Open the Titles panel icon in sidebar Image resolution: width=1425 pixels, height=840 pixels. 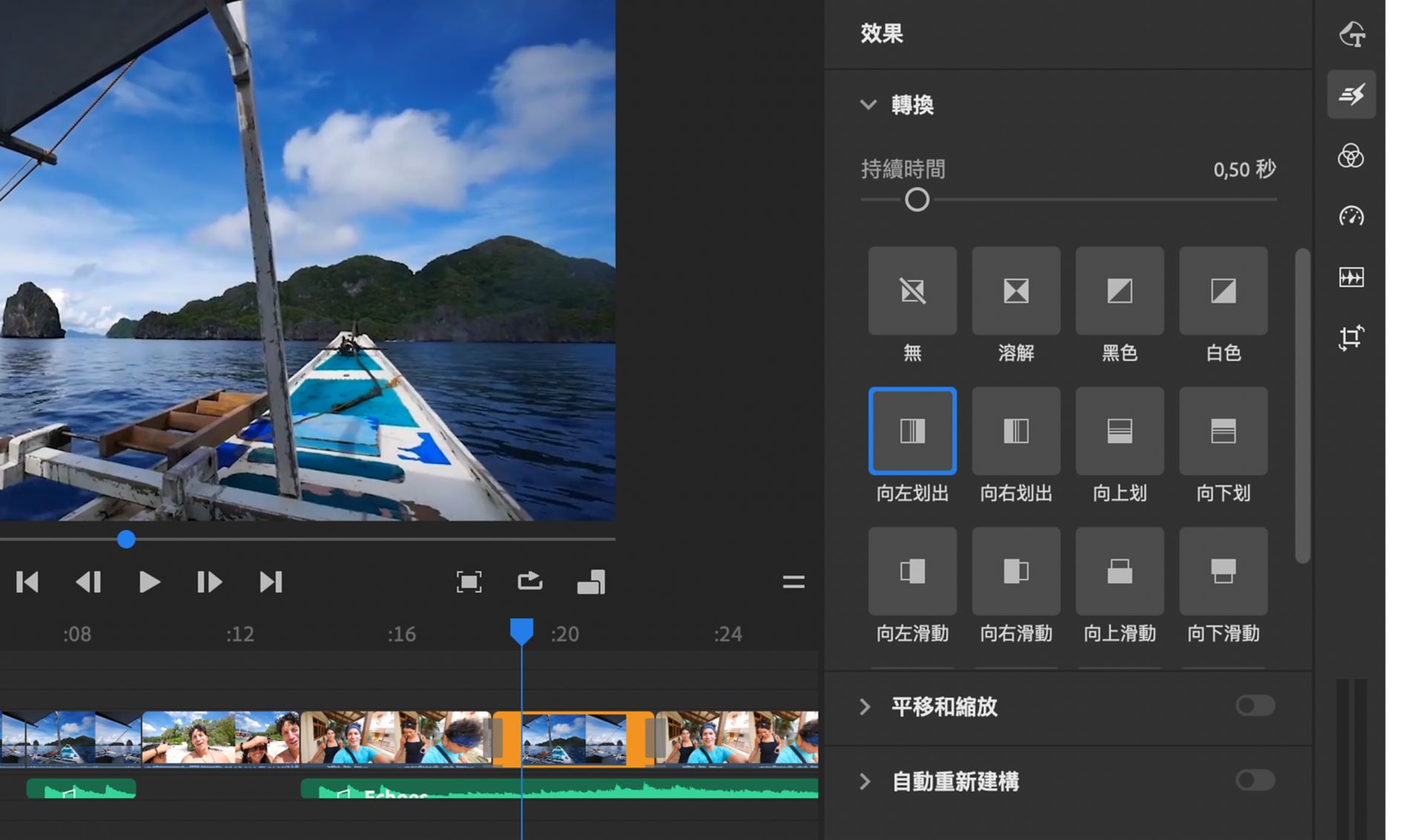click(1352, 34)
